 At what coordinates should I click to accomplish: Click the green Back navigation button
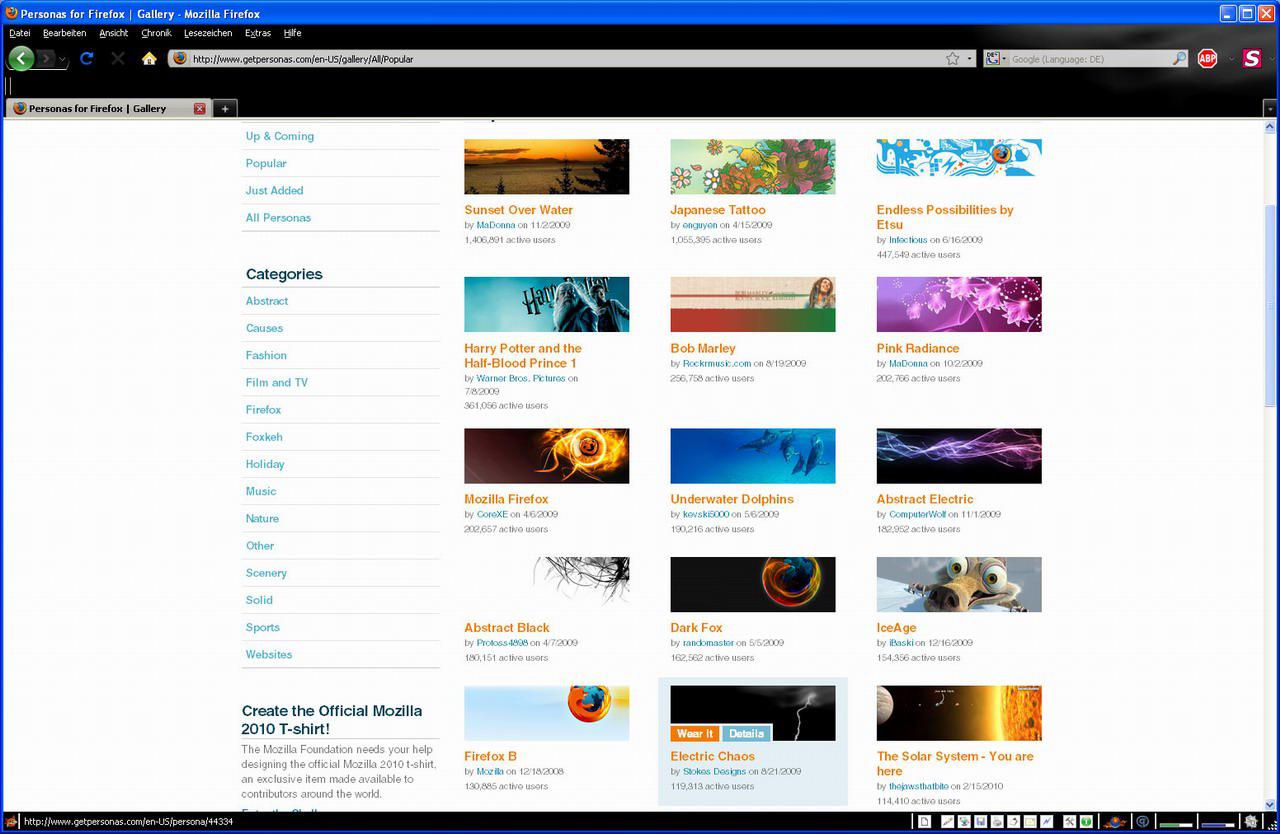point(21,59)
